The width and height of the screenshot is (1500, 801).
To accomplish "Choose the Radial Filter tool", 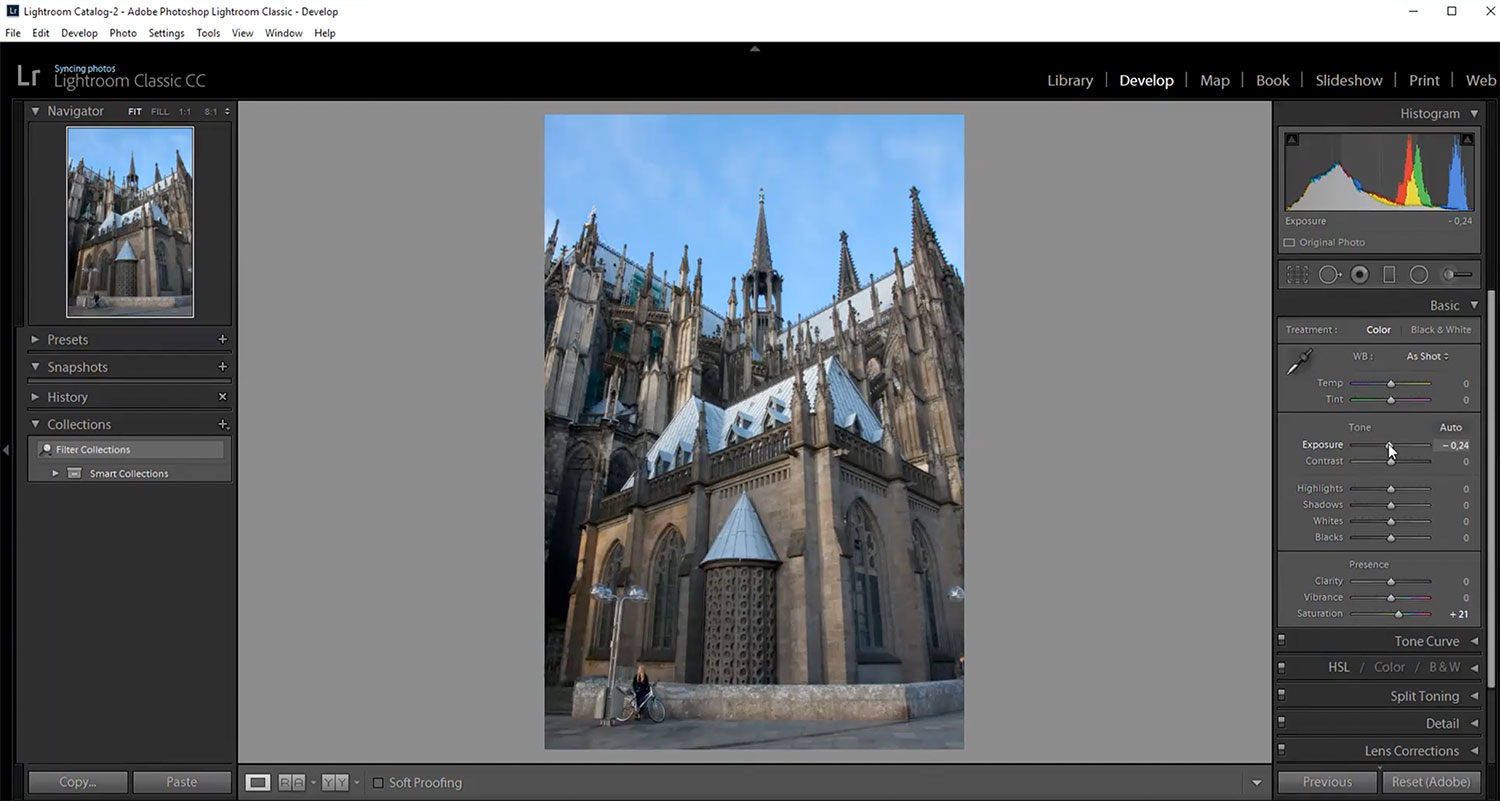I will pyautogui.click(x=1418, y=274).
